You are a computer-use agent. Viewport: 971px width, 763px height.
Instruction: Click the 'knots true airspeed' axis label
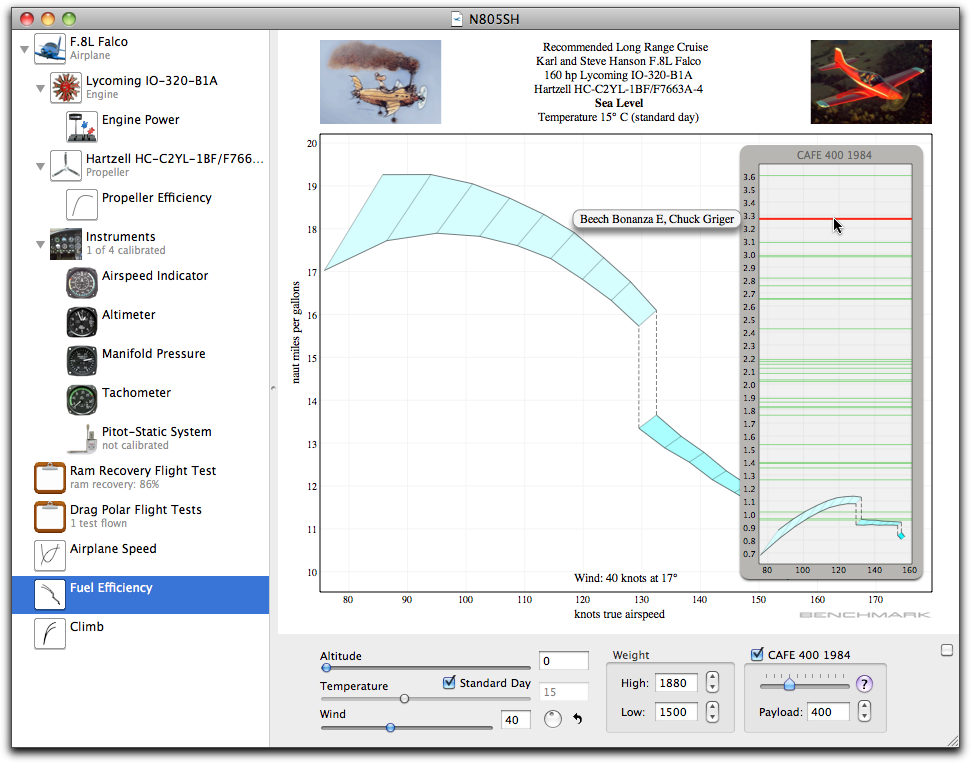[x=619, y=614]
